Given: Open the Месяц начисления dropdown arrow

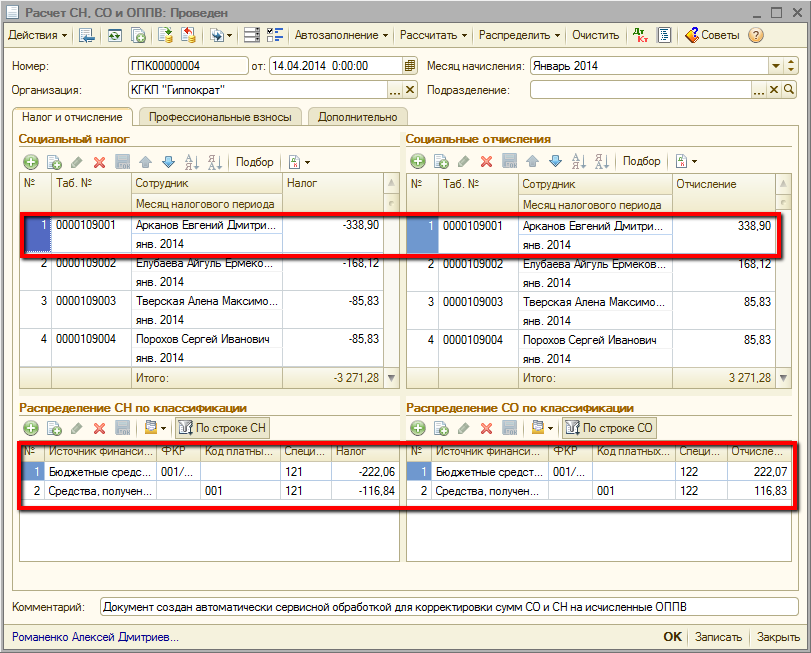Looking at the screenshot, I should (776, 66).
